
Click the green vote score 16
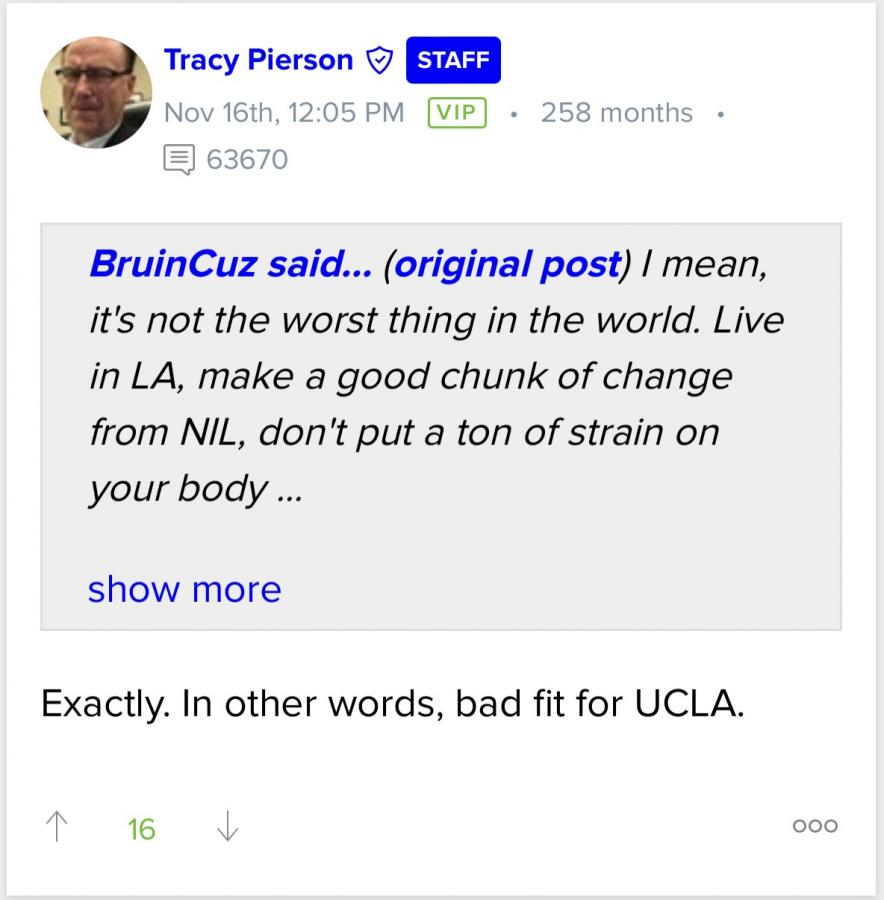pyautogui.click(x=142, y=828)
